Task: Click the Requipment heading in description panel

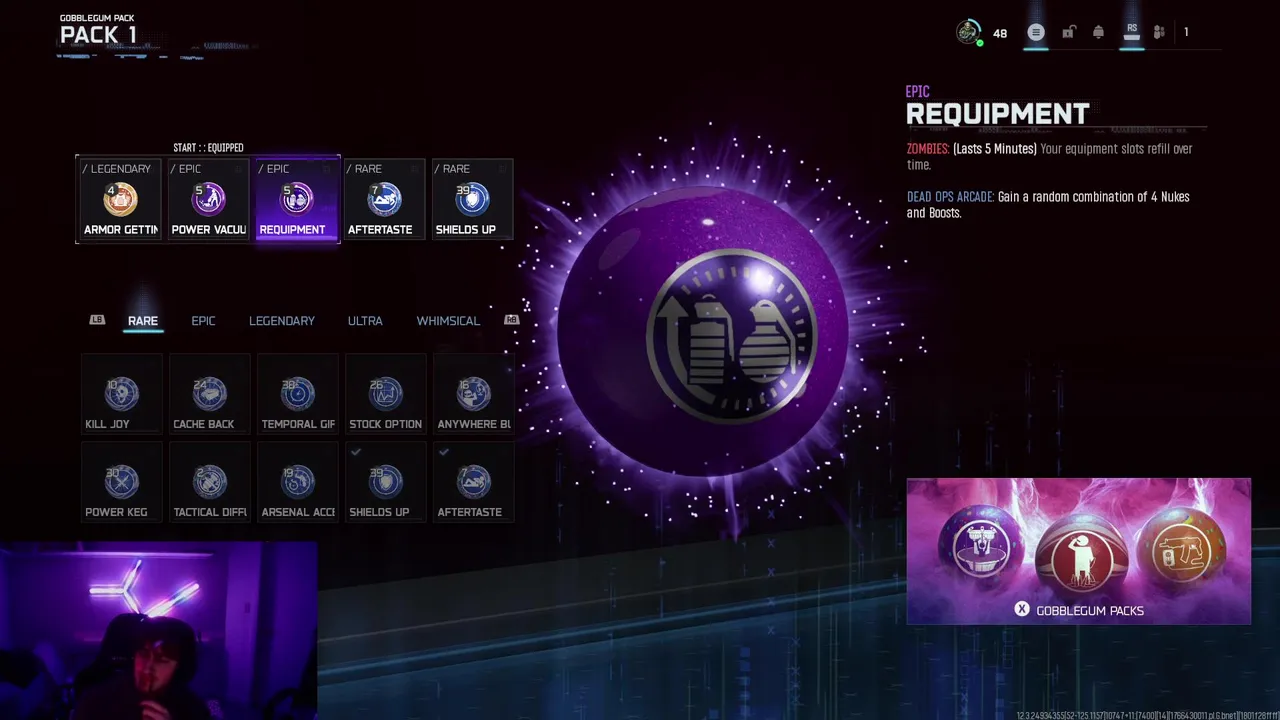Action: (997, 114)
